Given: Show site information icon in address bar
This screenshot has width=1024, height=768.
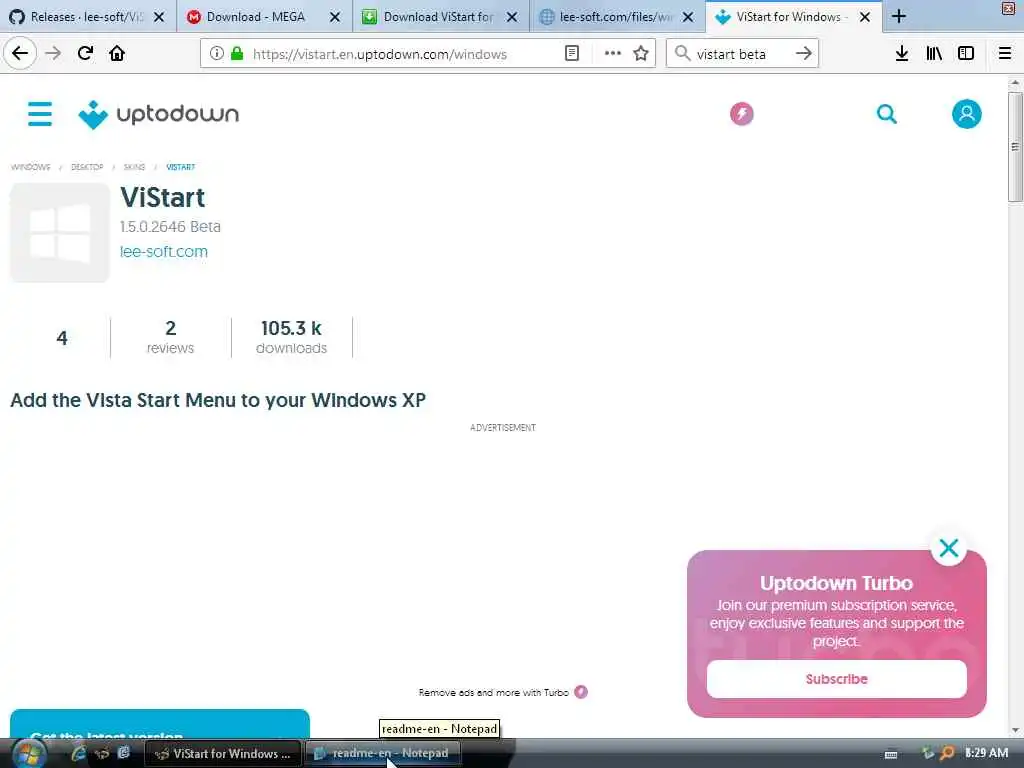Looking at the screenshot, I should (x=216, y=54).
